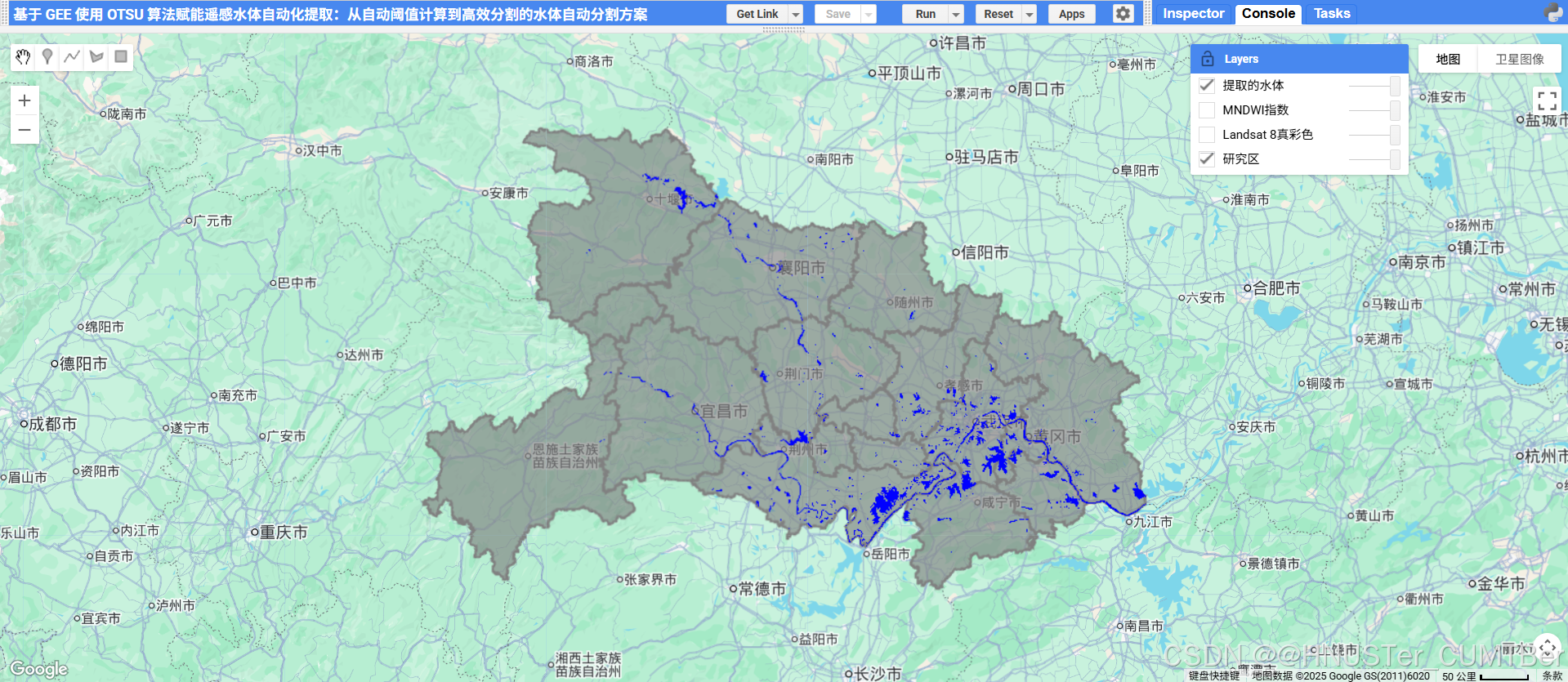
Task: Zoom out on the map
Action: click(25, 130)
